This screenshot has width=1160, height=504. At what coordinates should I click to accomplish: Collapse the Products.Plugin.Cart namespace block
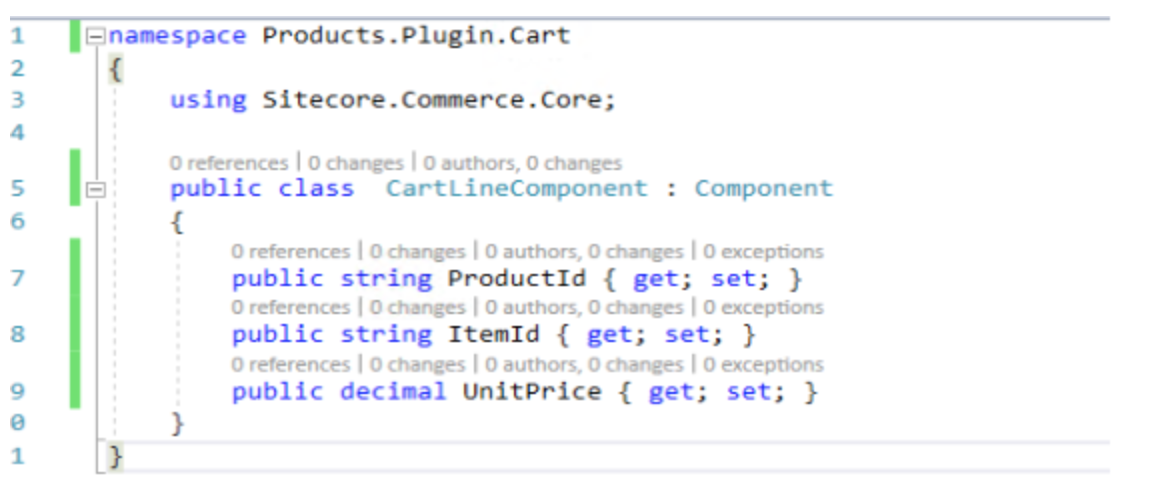[x=96, y=36]
